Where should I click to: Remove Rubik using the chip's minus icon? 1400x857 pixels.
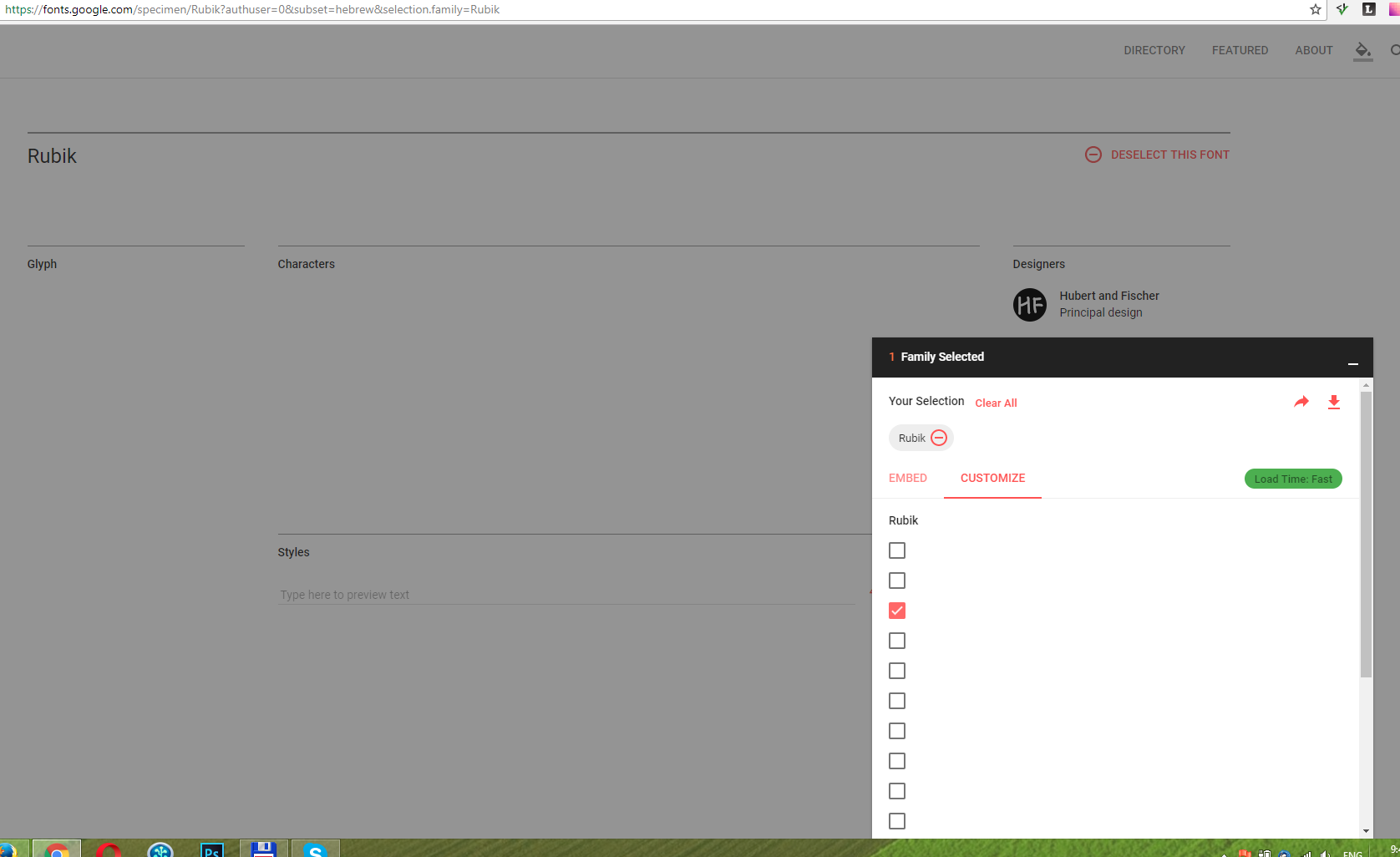(x=939, y=438)
